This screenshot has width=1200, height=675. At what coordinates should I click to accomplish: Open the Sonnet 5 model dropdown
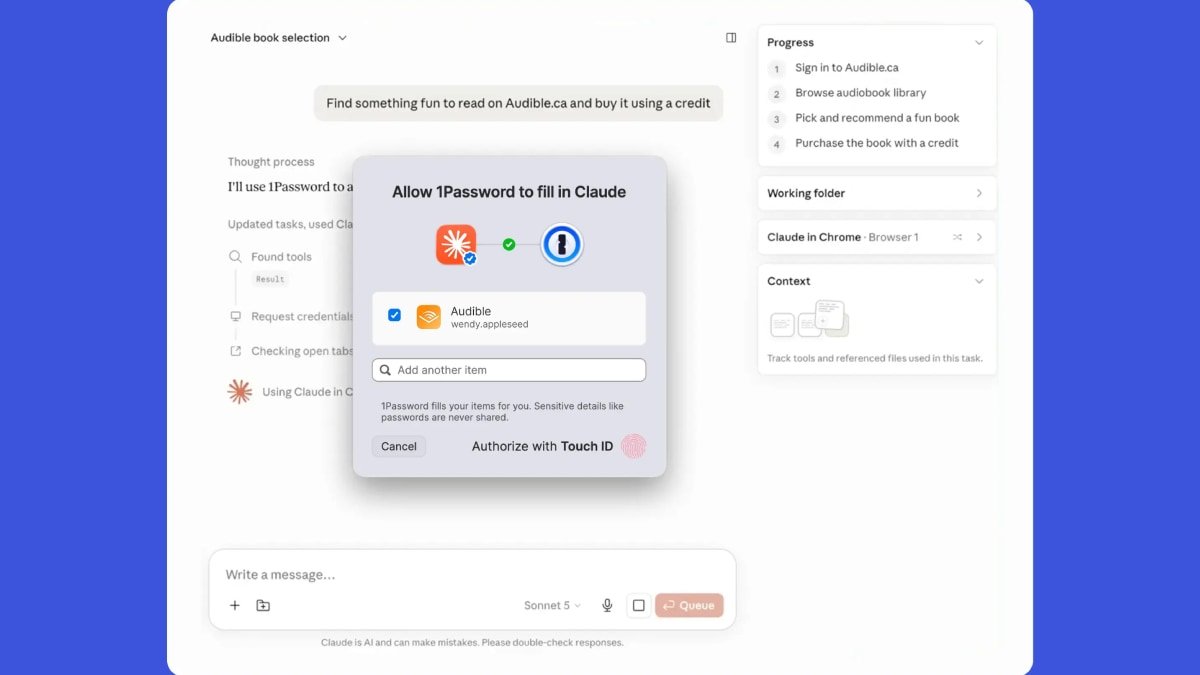point(552,605)
